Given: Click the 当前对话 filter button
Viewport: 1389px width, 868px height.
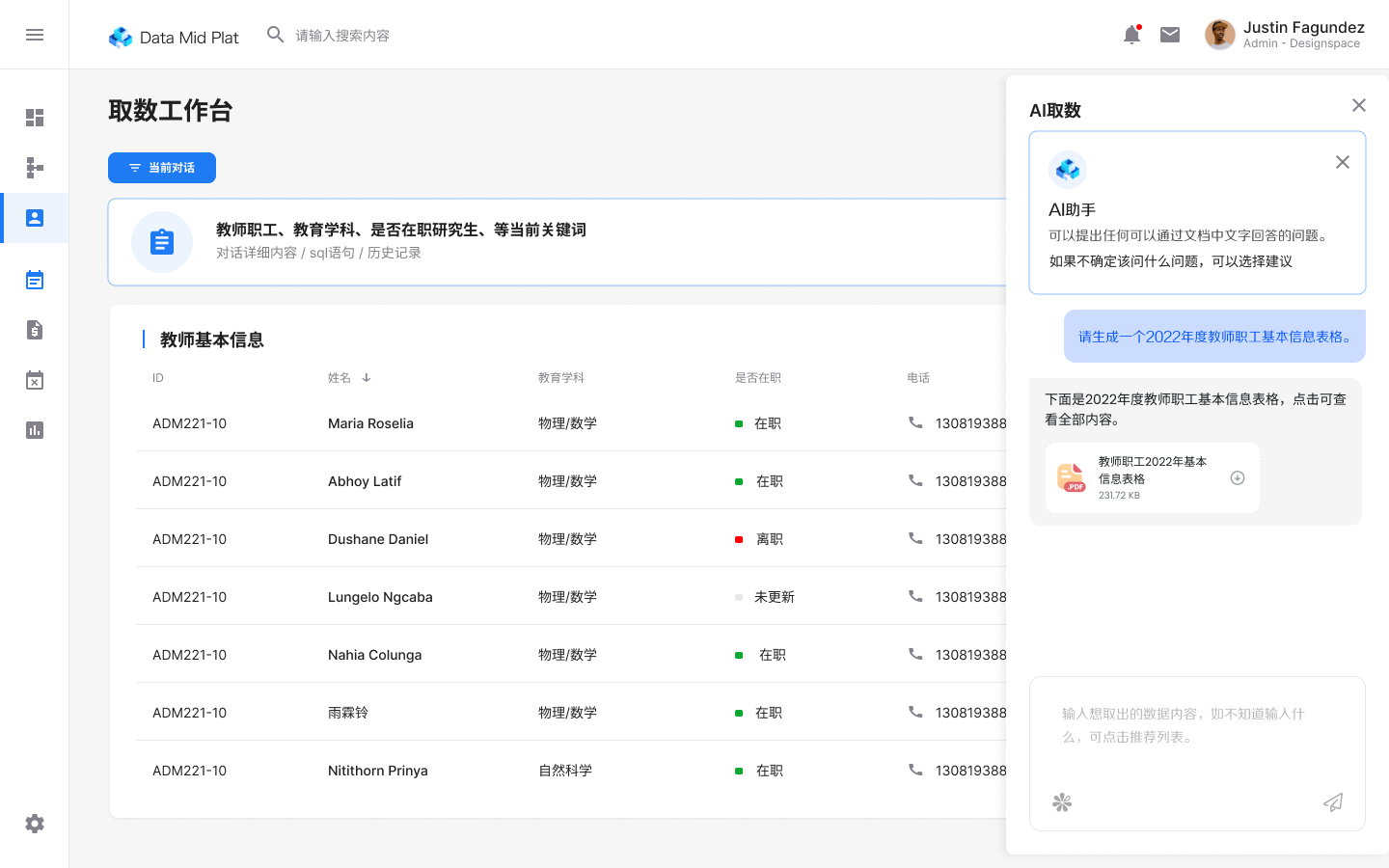Looking at the screenshot, I should click(x=162, y=168).
